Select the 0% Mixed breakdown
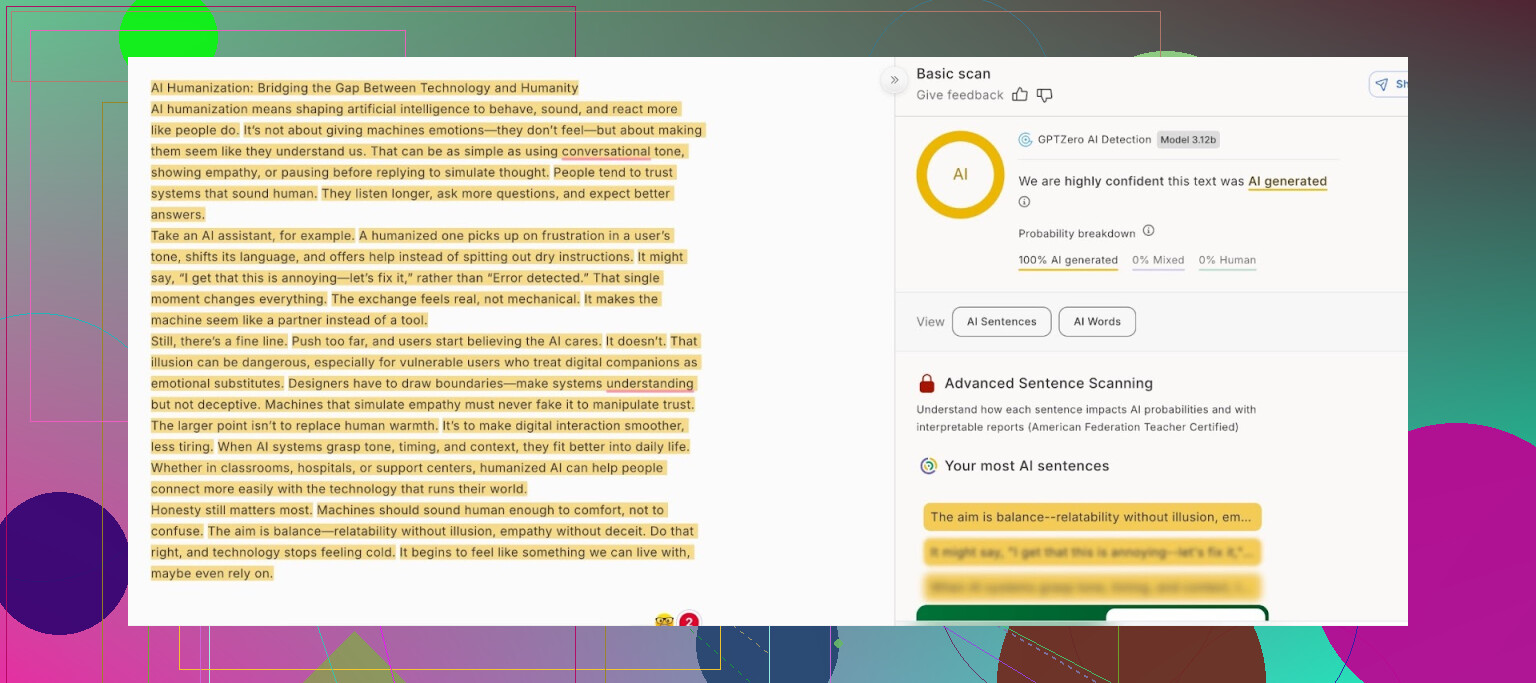This screenshot has width=1536, height=683. tap(1158, 260)
